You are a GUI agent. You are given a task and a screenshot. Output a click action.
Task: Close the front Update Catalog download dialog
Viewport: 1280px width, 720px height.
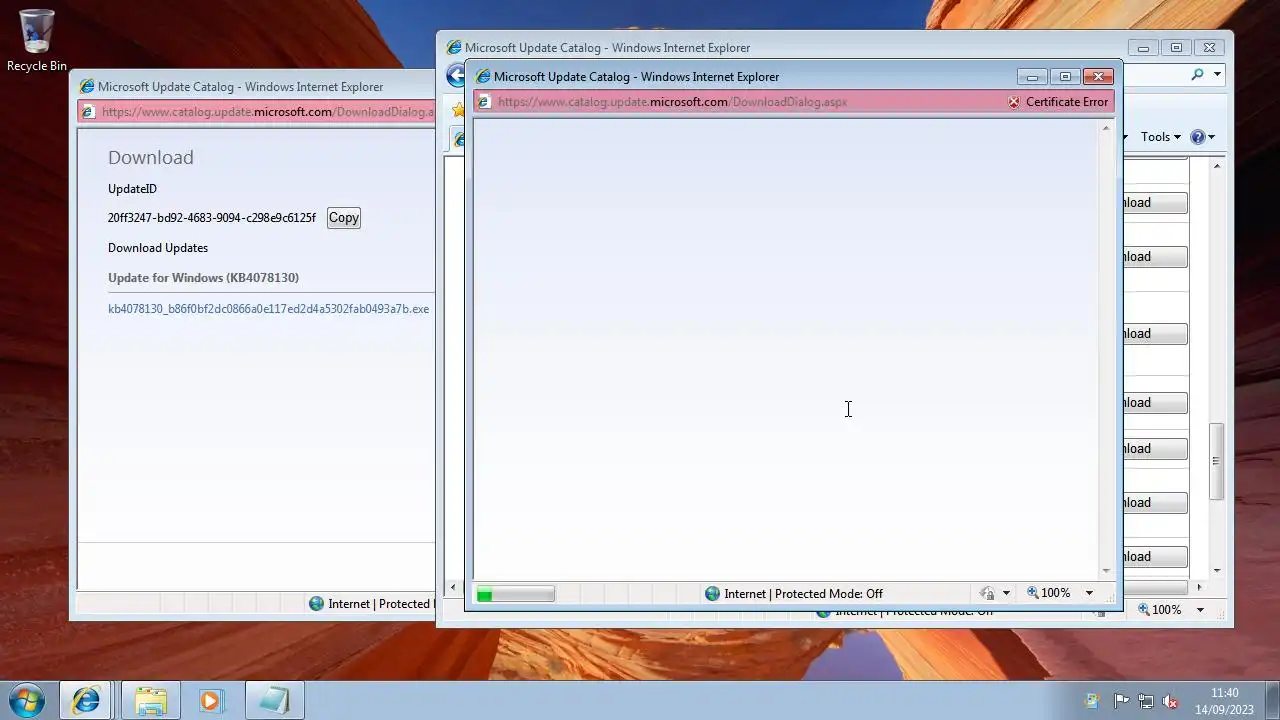pyautogui.click(x=1098, y=77)
